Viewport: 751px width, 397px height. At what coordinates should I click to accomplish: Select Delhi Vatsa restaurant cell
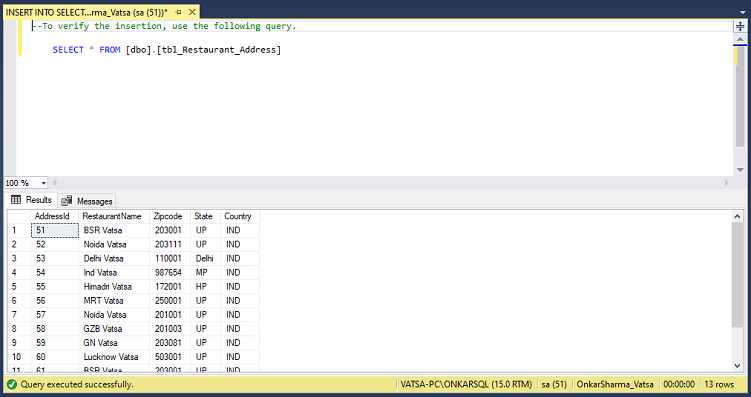pyautogui.click(x=114, y=259)
